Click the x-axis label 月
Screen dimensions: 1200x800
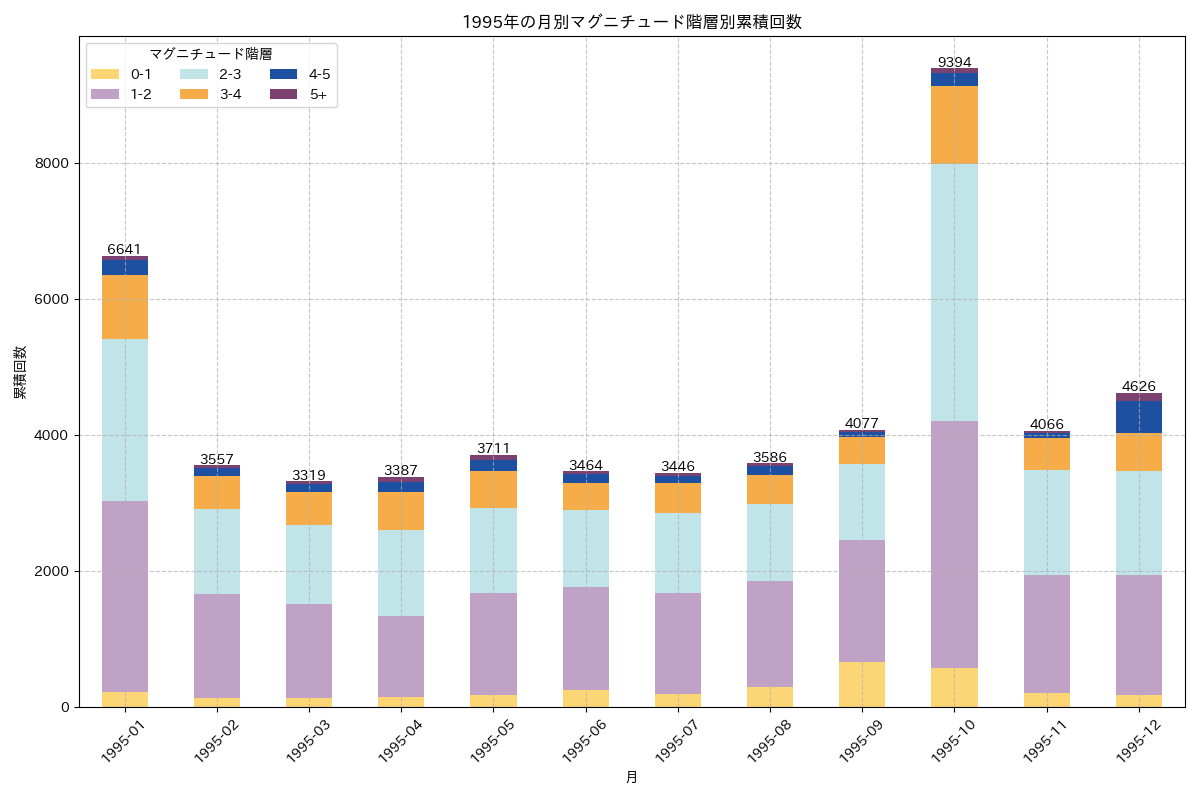point(631,777)
